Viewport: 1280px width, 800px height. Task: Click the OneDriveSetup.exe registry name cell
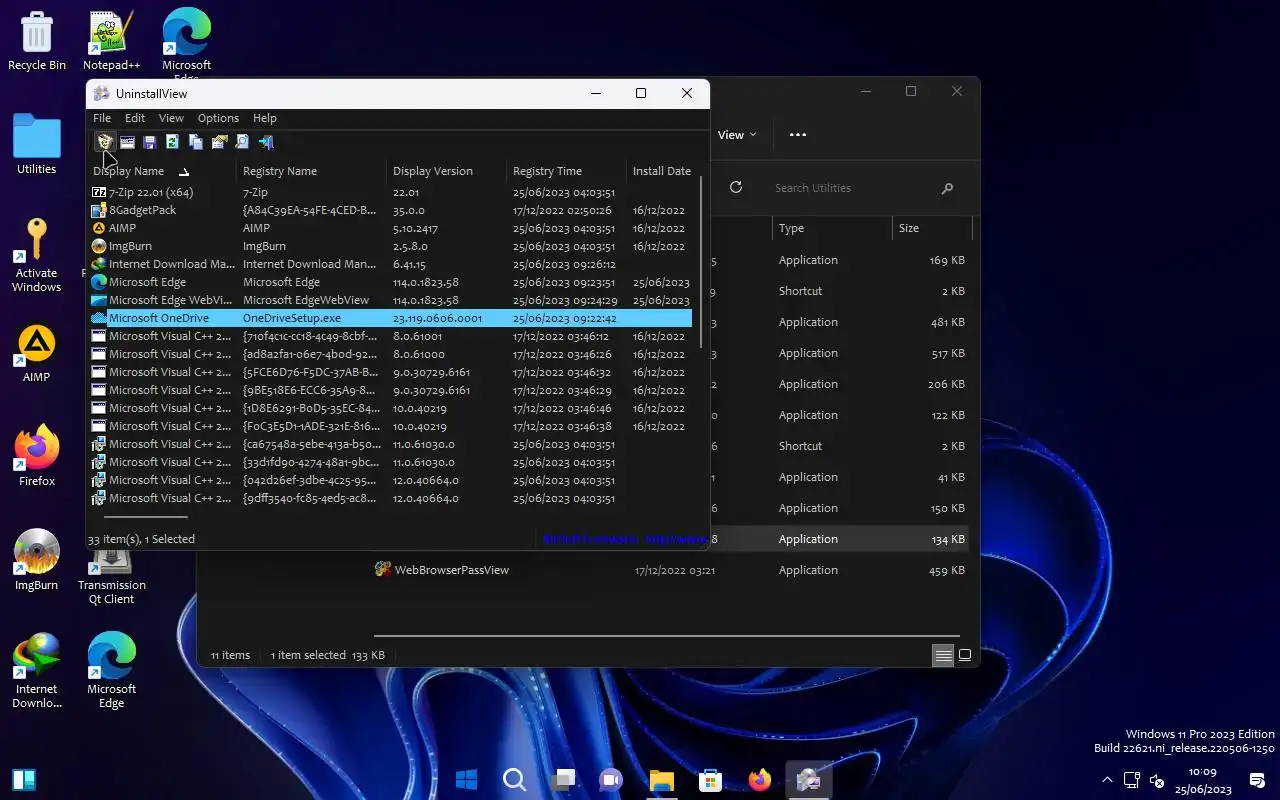tap(292, 318)
